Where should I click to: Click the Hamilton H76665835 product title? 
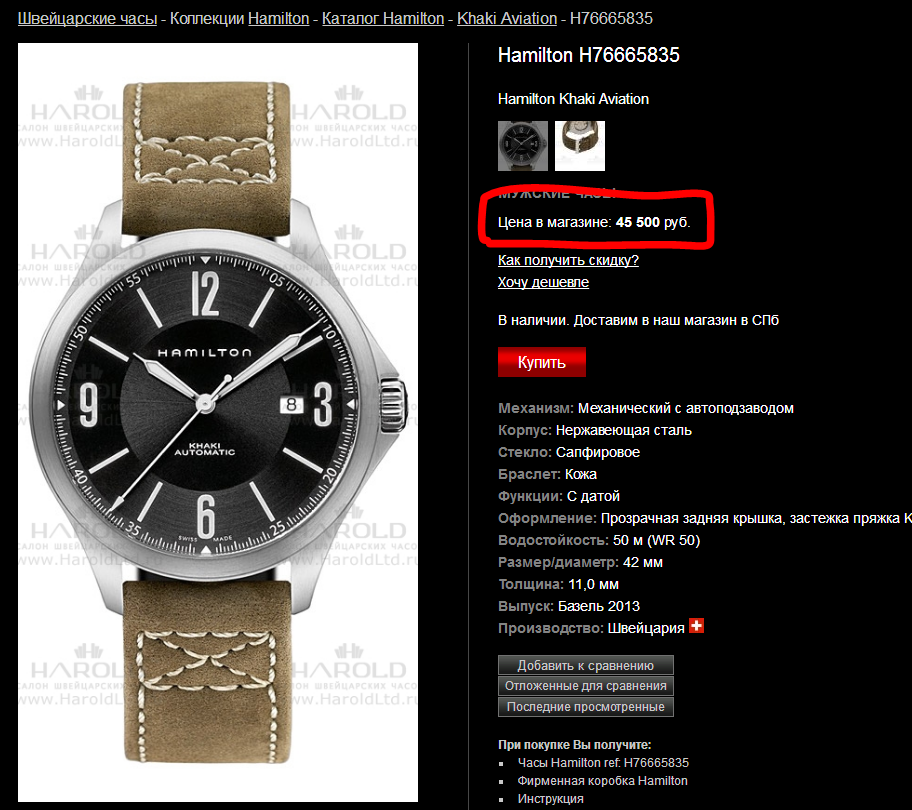pyautogui.click(x=589, y=55)
